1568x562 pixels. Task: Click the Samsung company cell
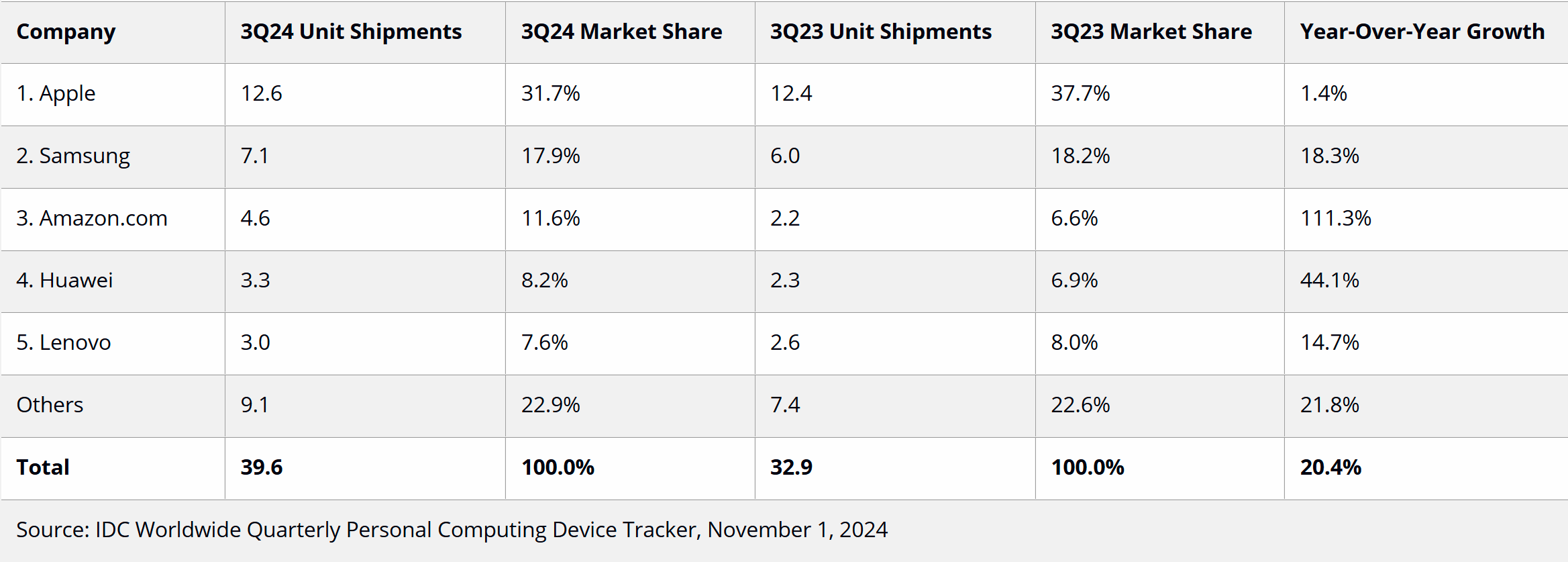pos(73,156)
